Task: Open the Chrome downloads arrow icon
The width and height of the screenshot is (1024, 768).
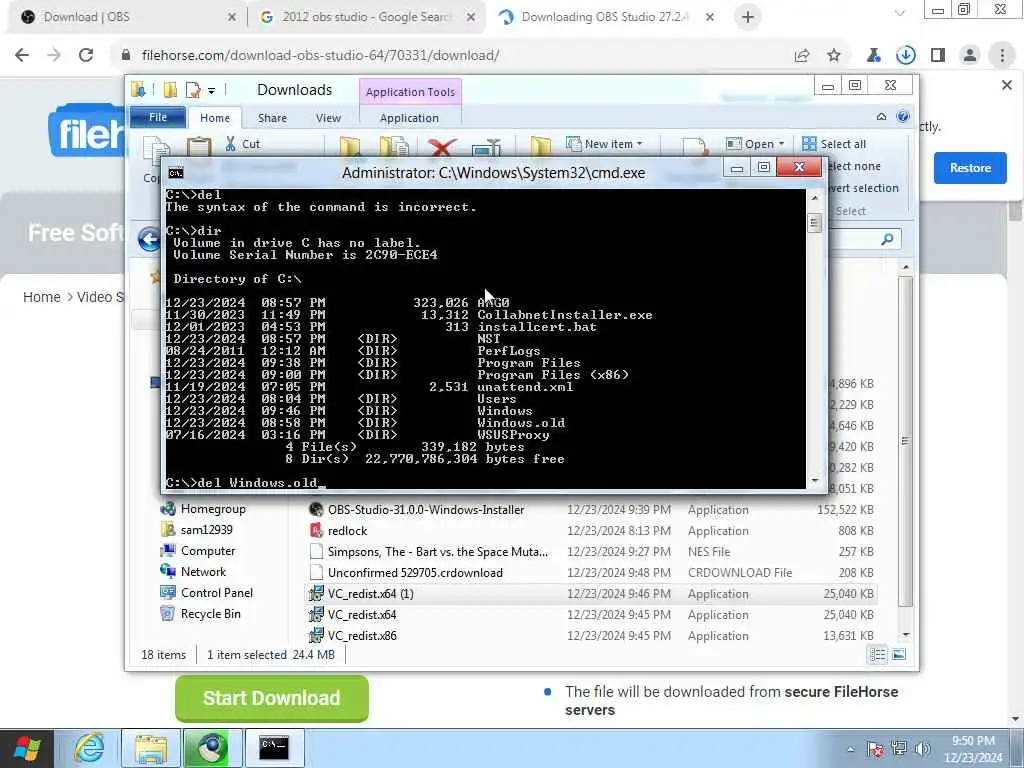Action: [906, 56]
